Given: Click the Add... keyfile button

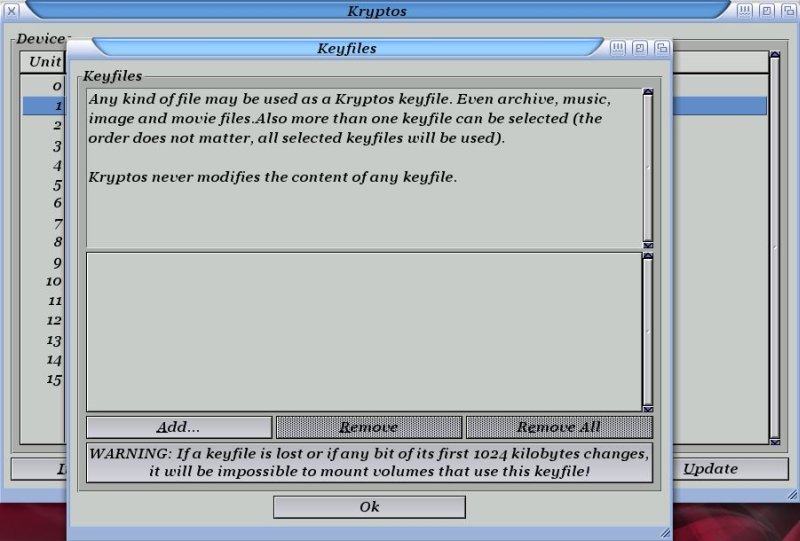Looking at the screenshot, I should coord(179,427).
